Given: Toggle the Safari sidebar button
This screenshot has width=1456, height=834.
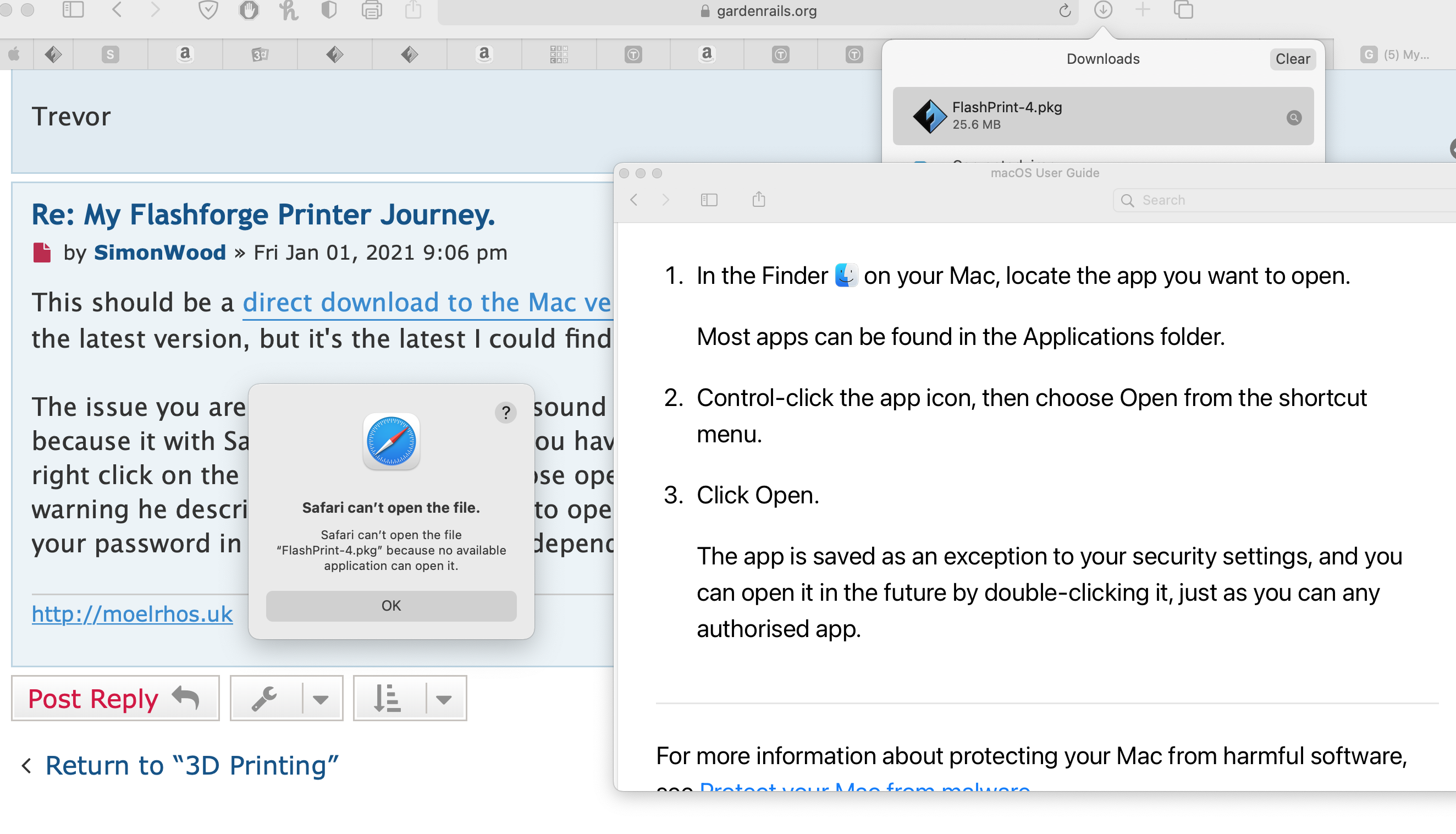Looking at the screenshot, I should (73, 10).
